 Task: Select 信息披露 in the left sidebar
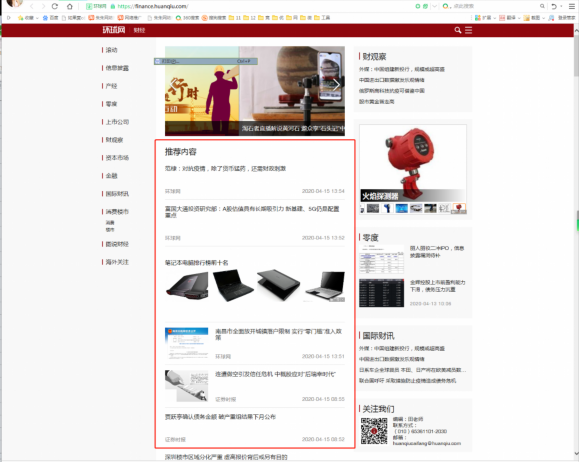click(x=117, y=68)
